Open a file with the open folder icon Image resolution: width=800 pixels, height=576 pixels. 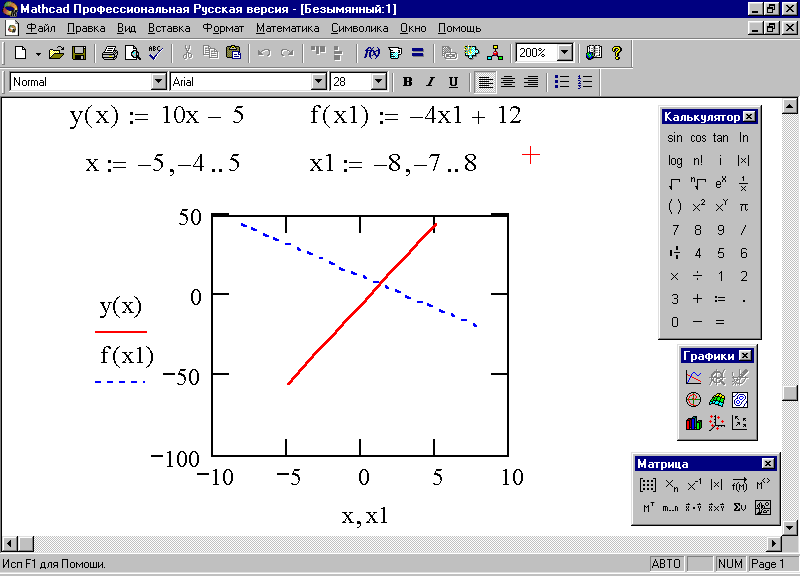tap(56, 53)
